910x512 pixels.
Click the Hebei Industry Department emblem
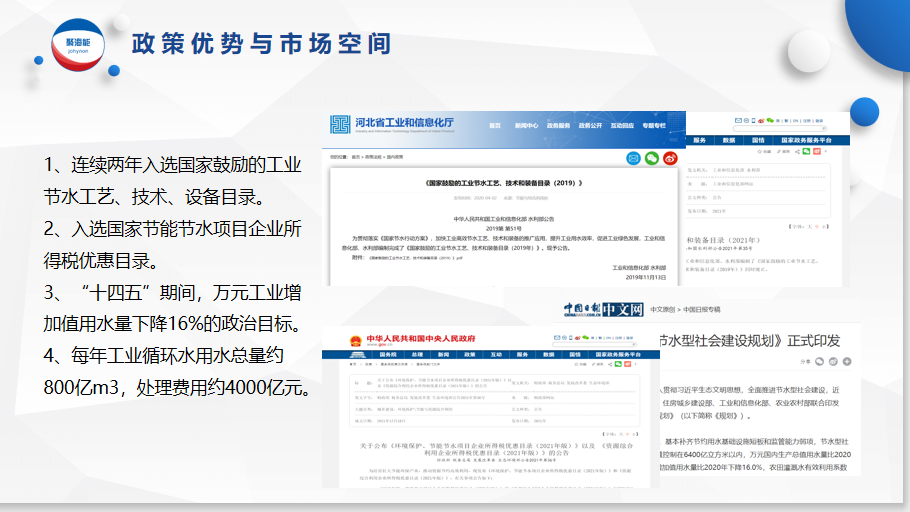click(340, 124)
